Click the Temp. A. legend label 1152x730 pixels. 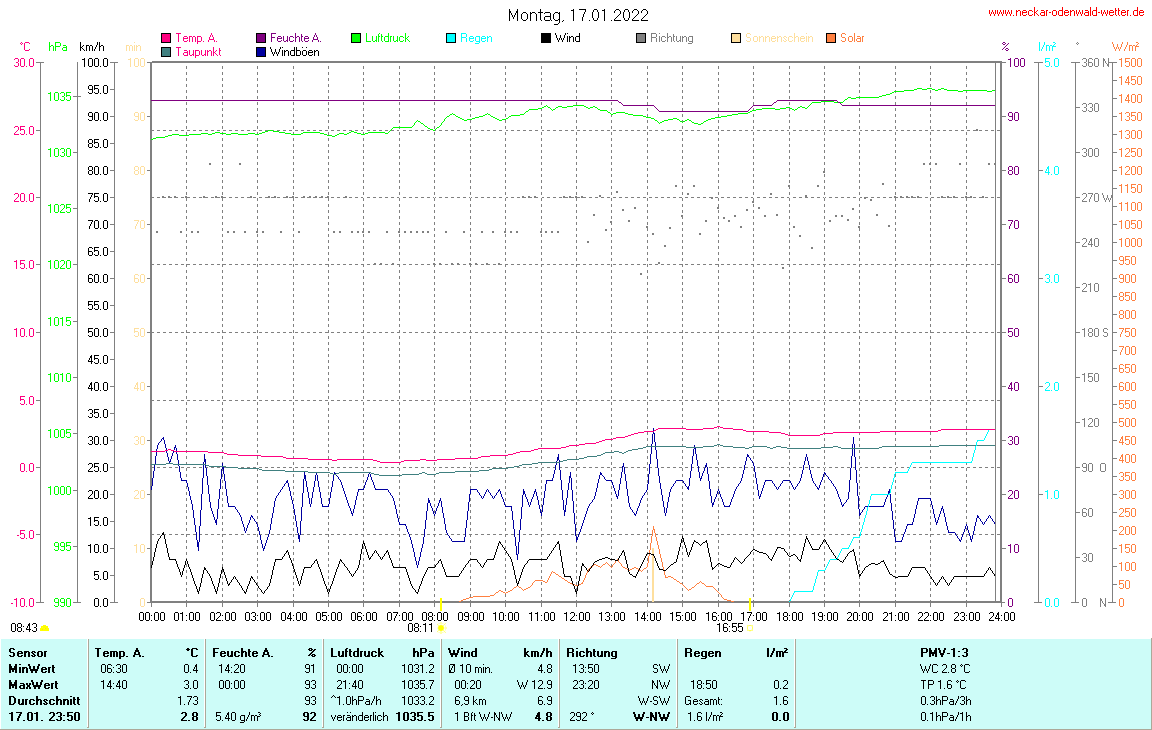[x=196, y=38]
